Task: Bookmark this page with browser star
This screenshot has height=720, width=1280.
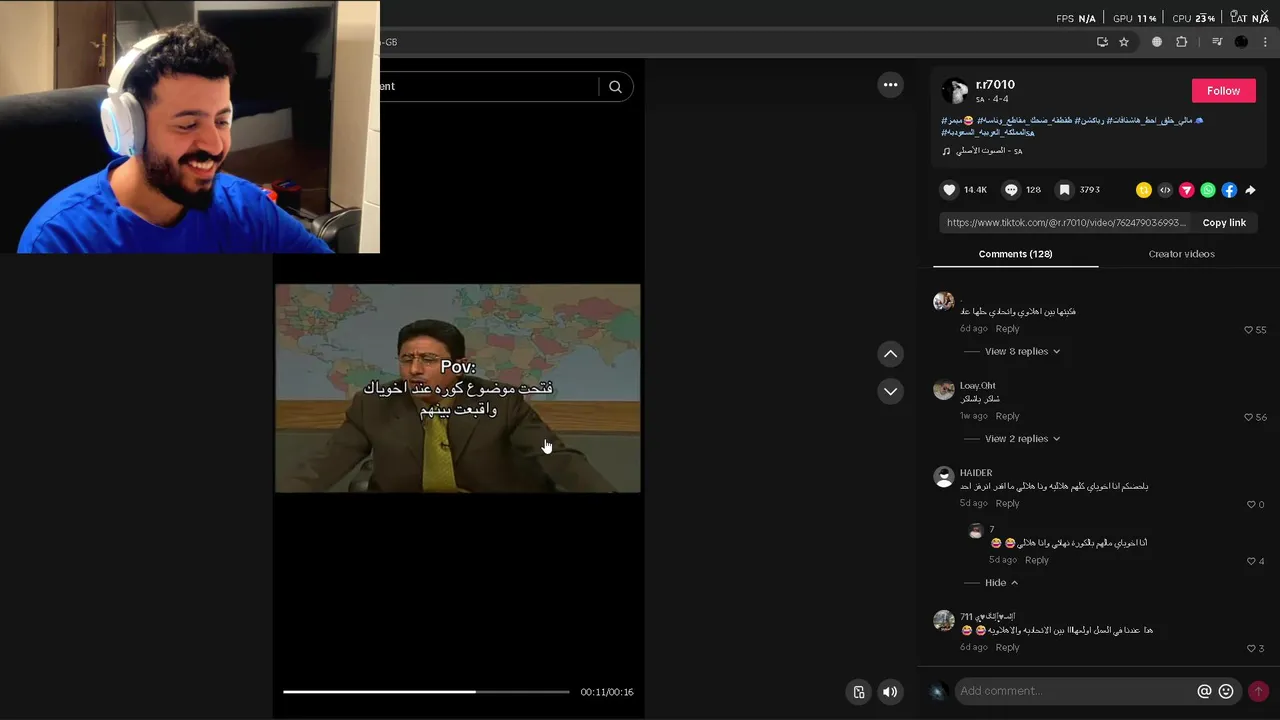Action: tap(1124, 42)
